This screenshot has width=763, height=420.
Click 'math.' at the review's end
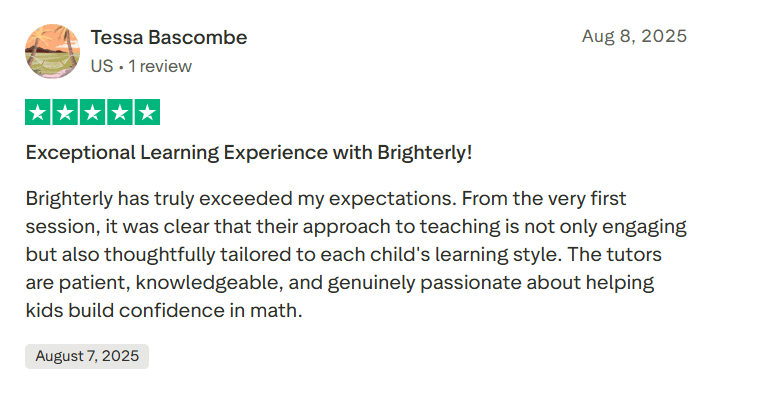[x=280, y=310]
